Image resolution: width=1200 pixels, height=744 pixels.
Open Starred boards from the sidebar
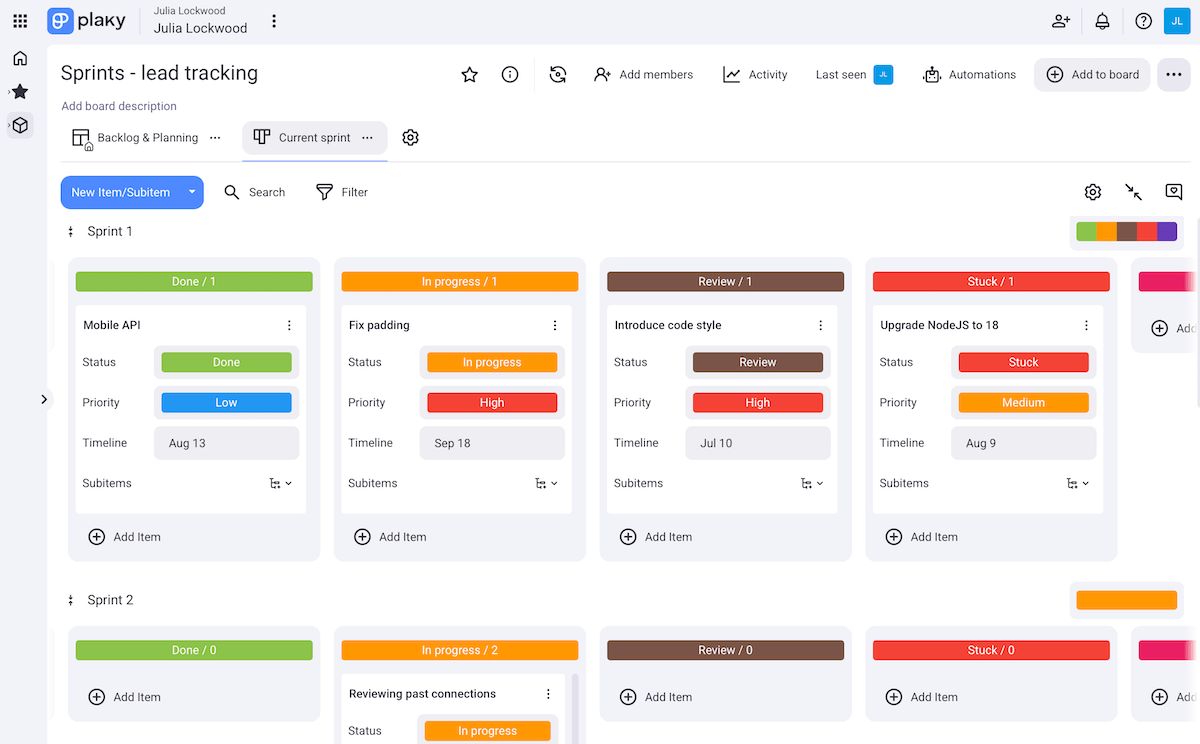(x=19, y=91)
